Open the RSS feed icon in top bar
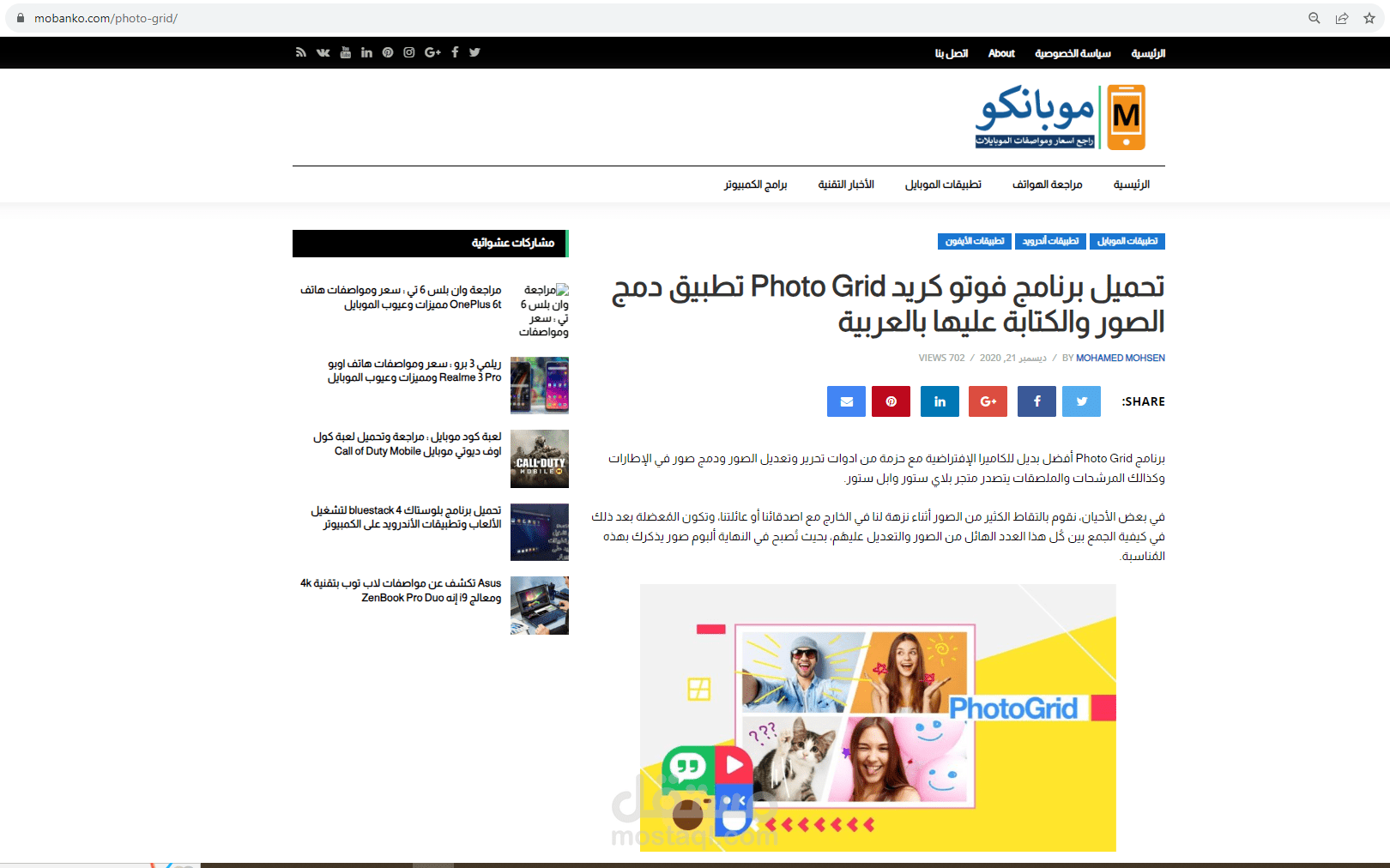The height and width of the screenshot is (868, 1390). pyautogui.click(x=300, y=52)
